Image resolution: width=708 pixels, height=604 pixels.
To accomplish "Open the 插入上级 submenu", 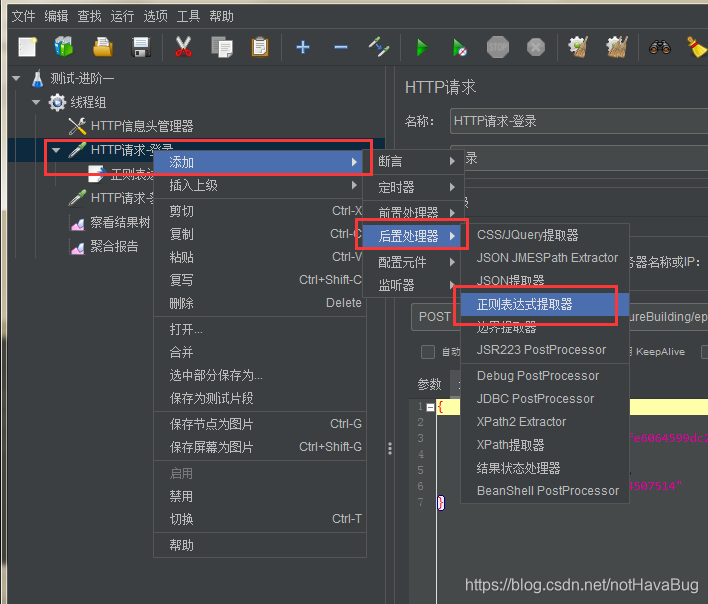I will 259,185.
